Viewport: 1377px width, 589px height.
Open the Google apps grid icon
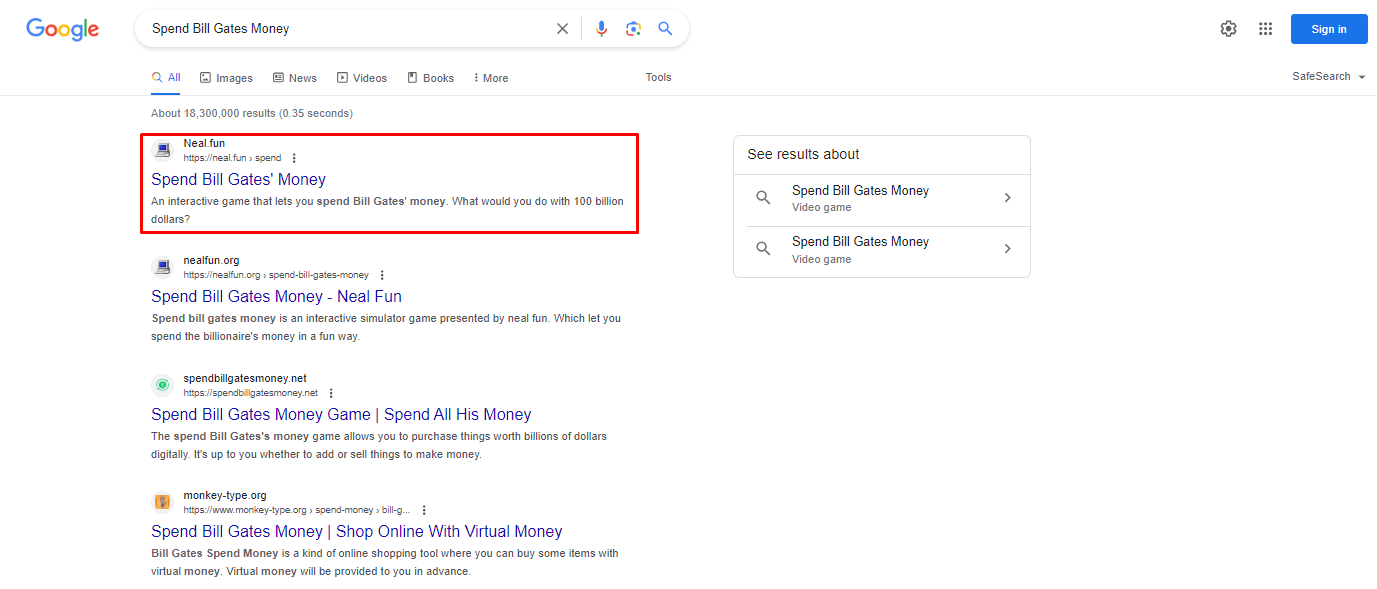tap(1265, 29)
